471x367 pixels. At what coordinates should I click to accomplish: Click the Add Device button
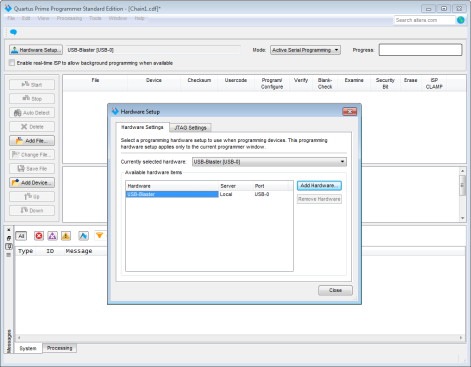click(32, 183)
